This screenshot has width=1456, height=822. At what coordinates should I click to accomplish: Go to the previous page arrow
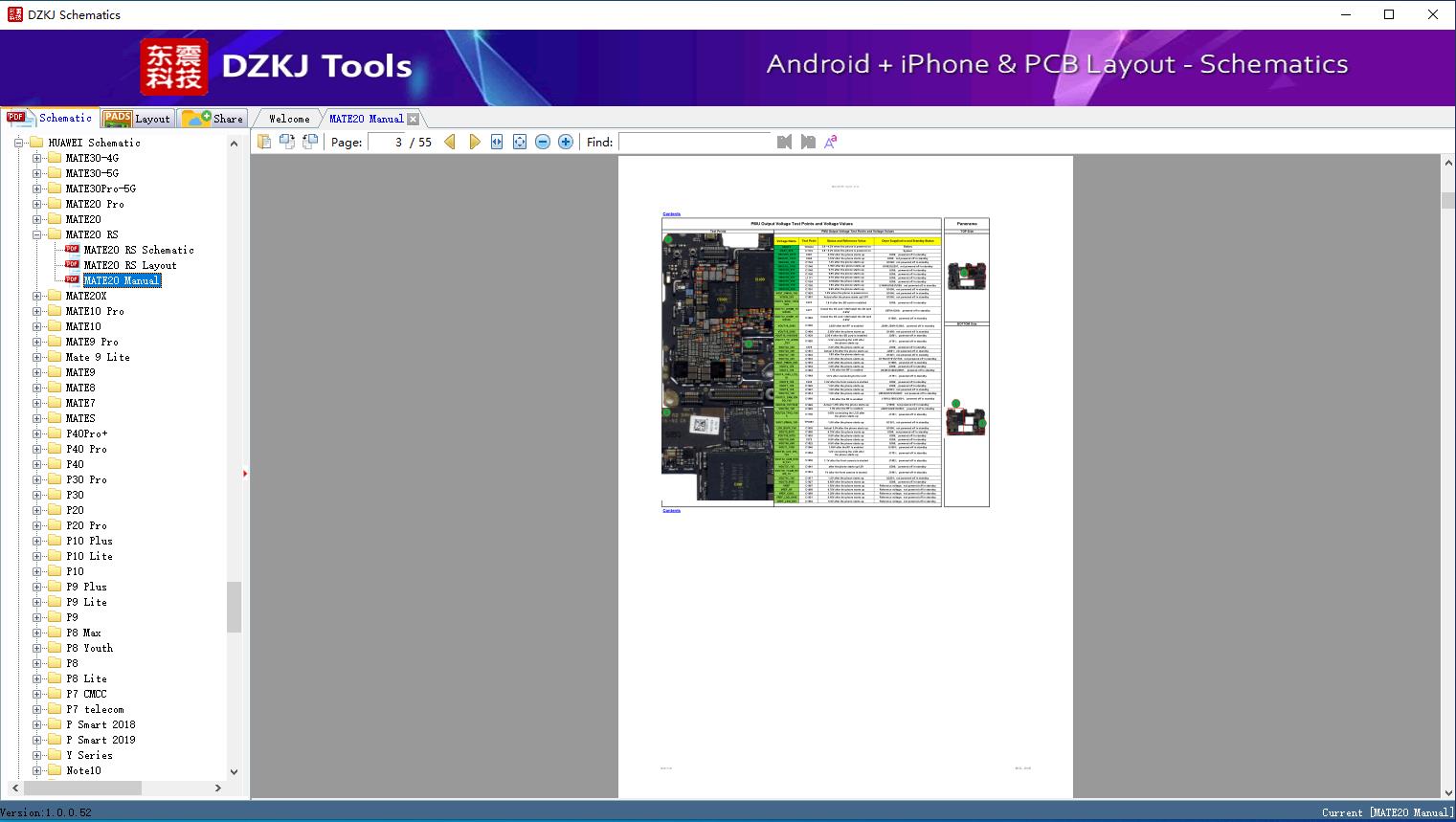tap(450, 142)
